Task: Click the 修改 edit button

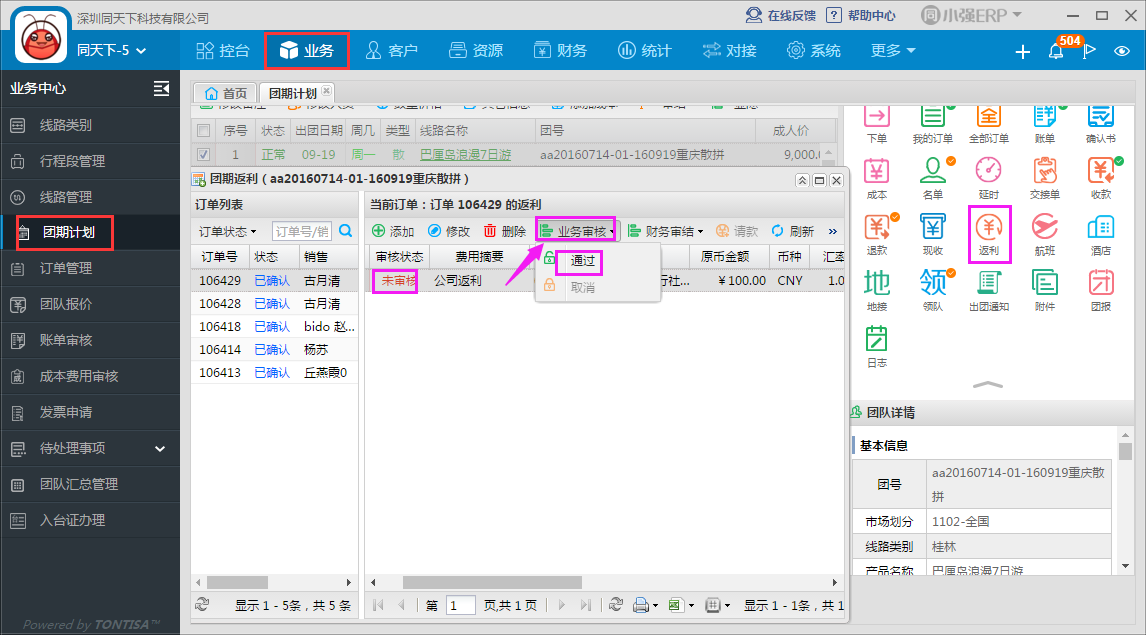Action: pos(449,232)
